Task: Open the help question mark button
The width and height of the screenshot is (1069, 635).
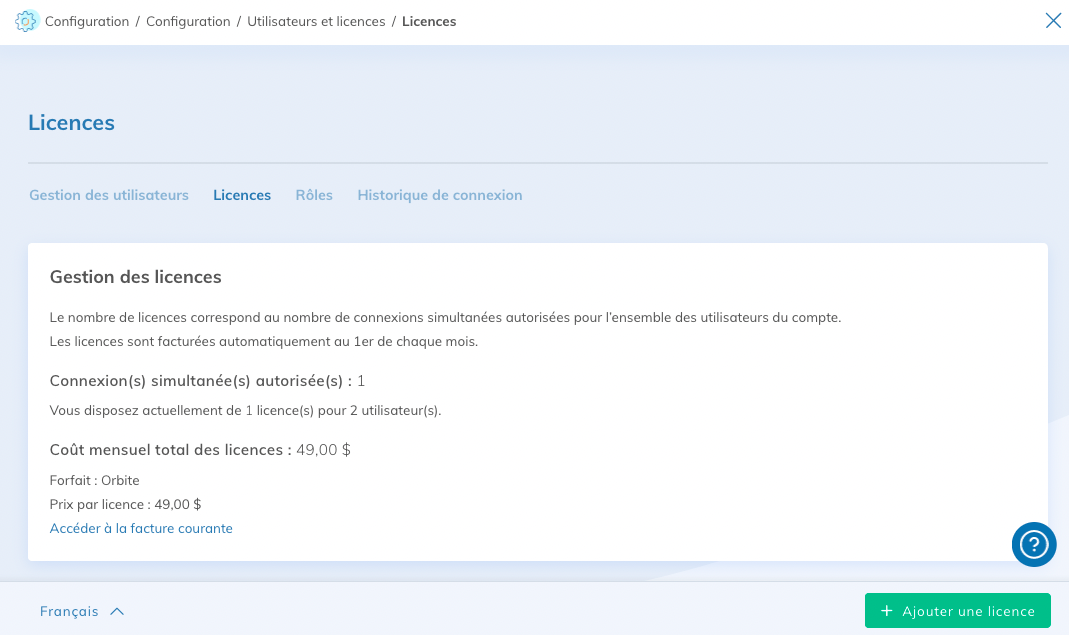Action: (1034, 544)
